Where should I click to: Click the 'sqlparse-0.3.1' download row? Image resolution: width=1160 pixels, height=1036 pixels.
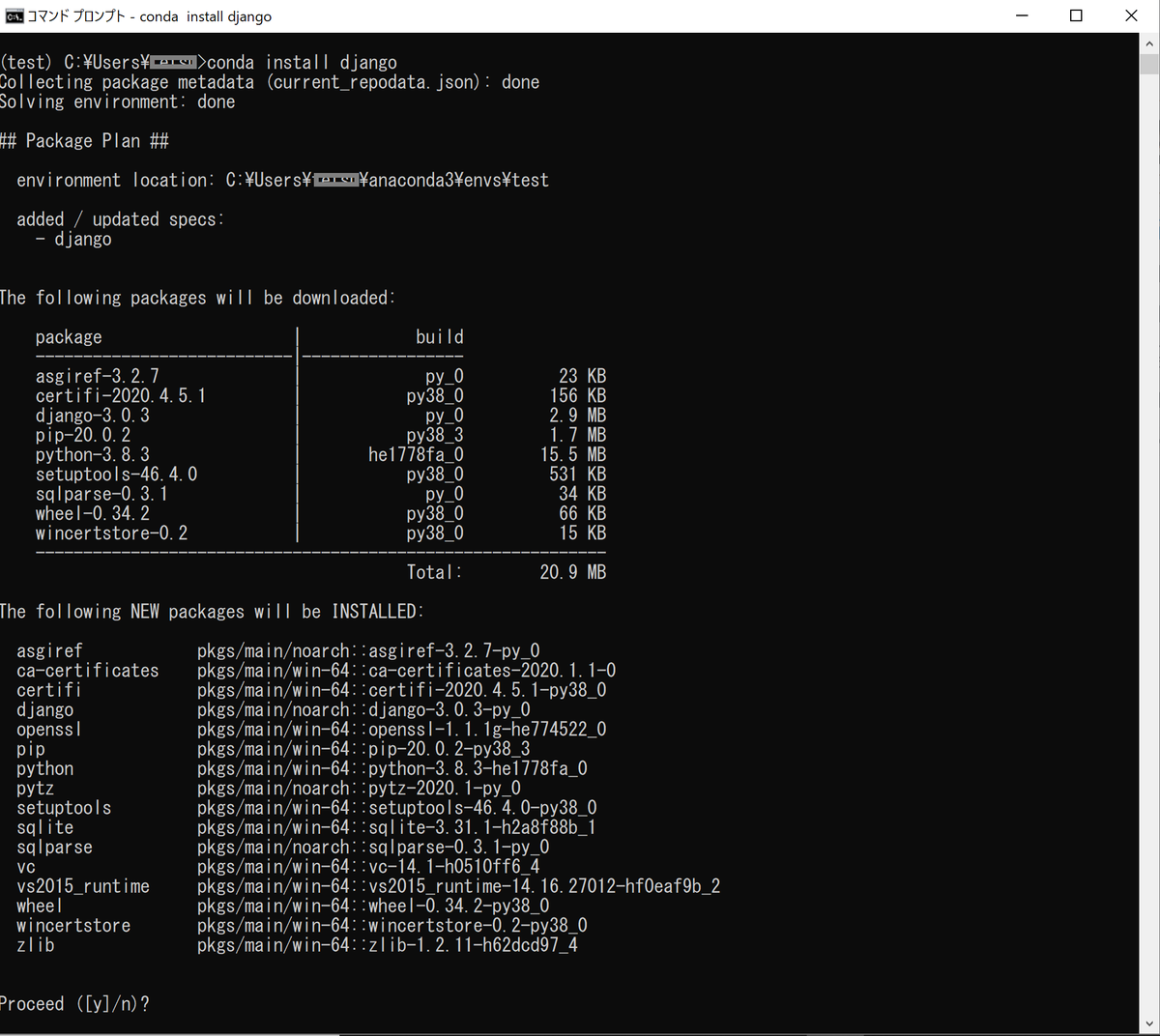coord(321,494)
